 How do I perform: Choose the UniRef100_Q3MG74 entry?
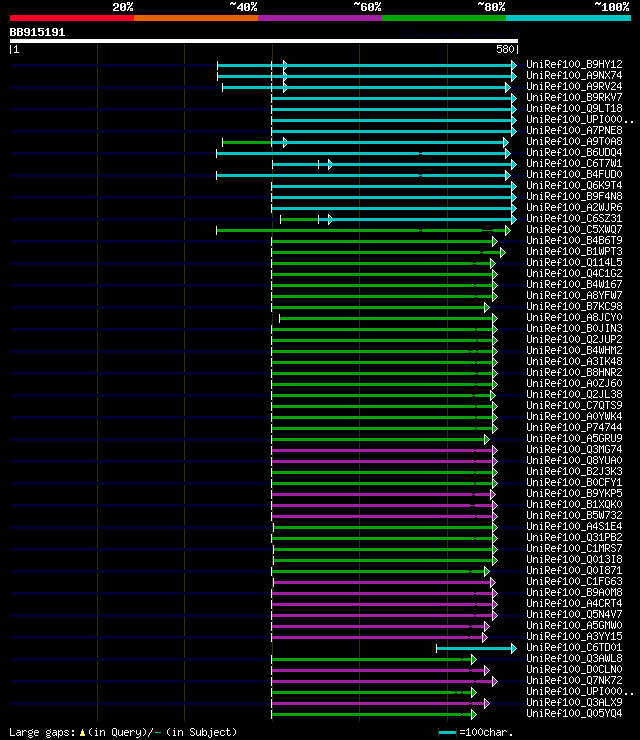[x=574, y=449]
